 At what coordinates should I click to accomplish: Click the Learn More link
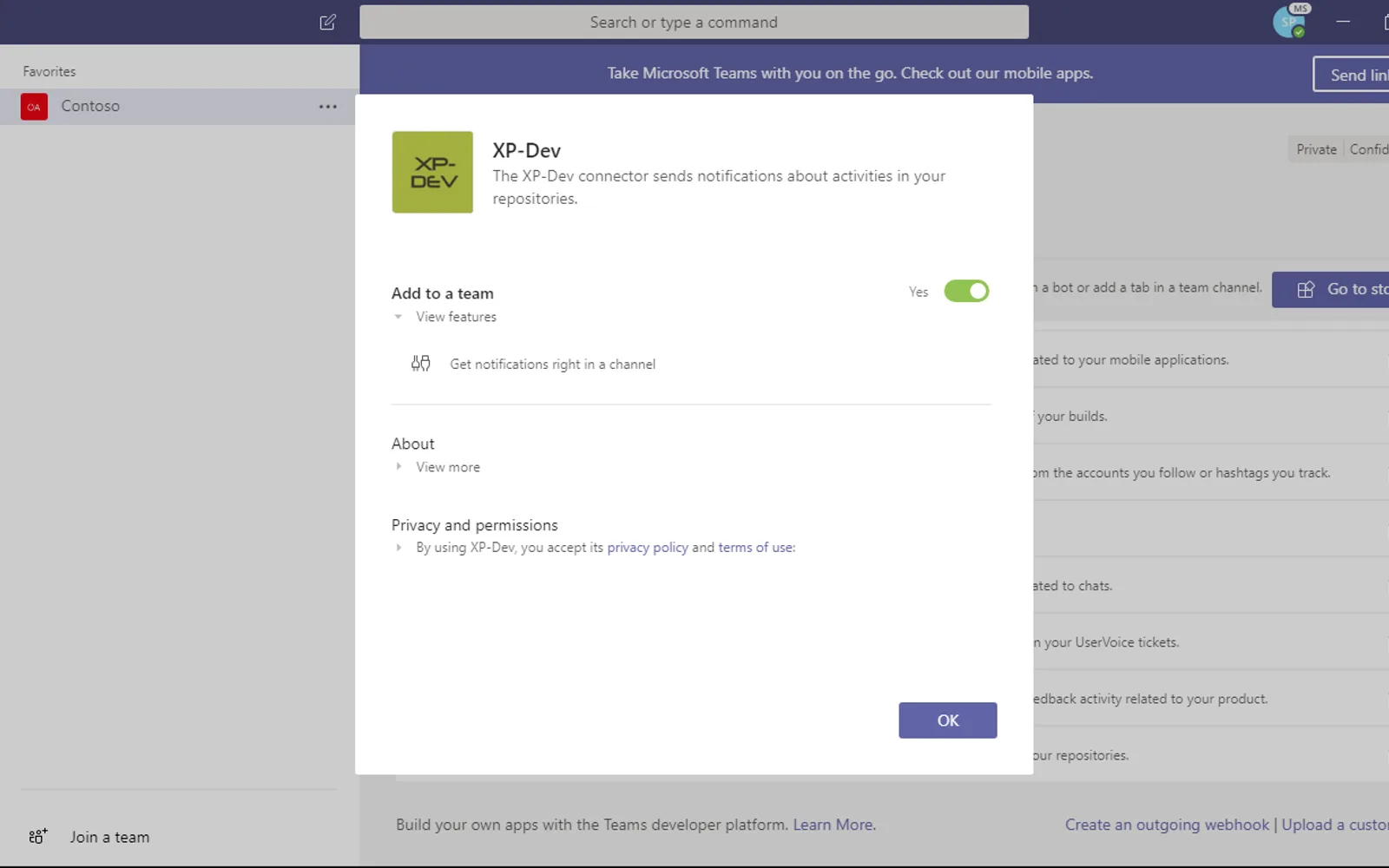833,825
